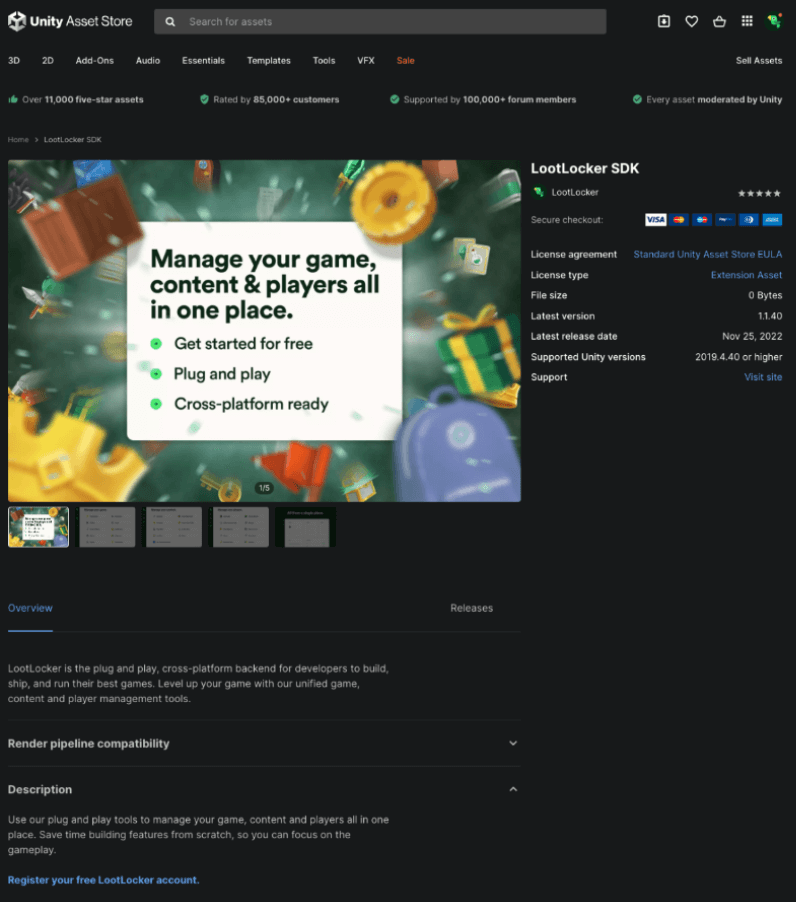
Task: Click the 1.1.40 latest version value
Action: (770, 316)
